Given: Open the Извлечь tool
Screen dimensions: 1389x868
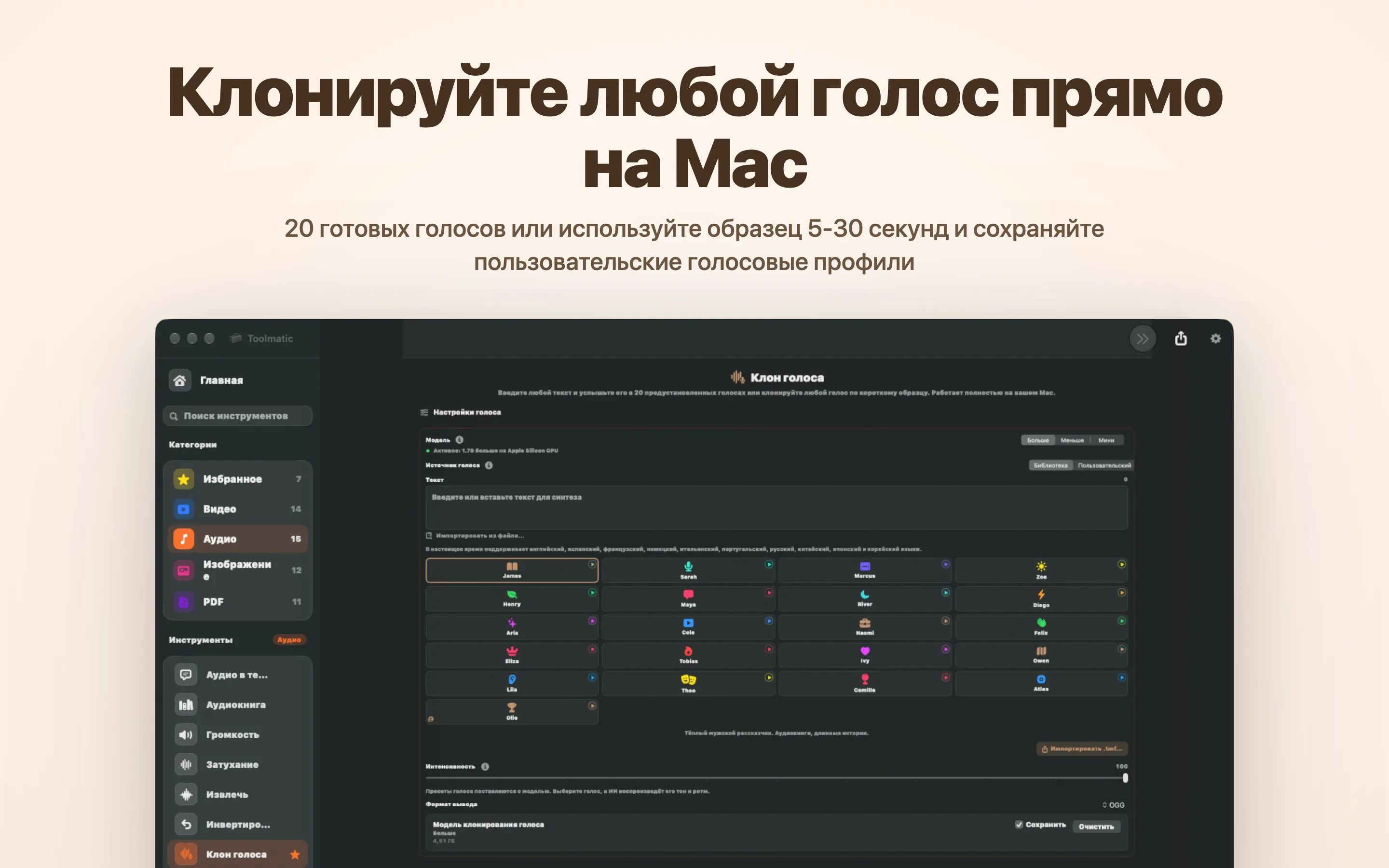Looking at the screenshot, I should [x=238, y=794].
